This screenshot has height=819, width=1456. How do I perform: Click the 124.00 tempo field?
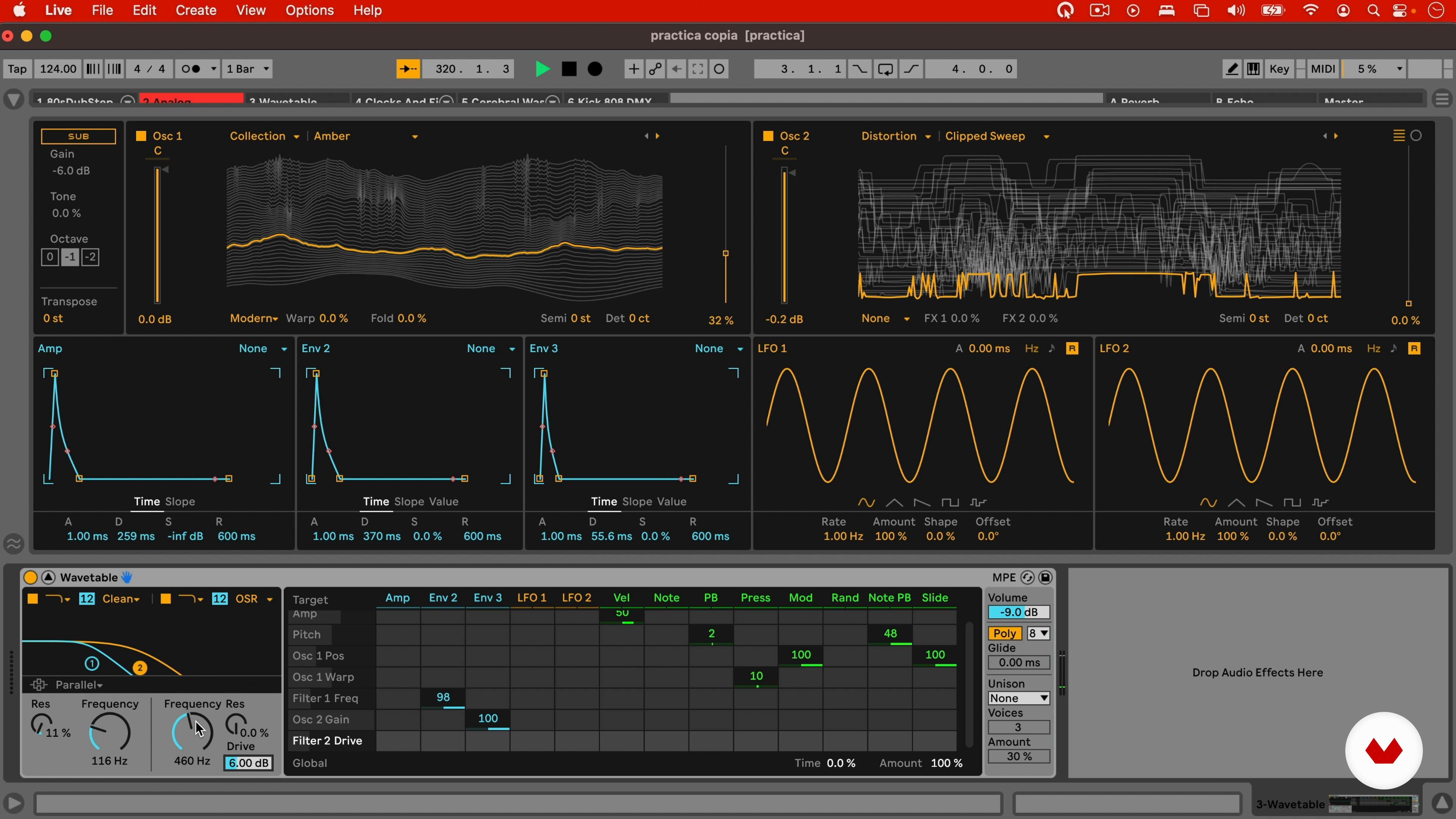58,69
